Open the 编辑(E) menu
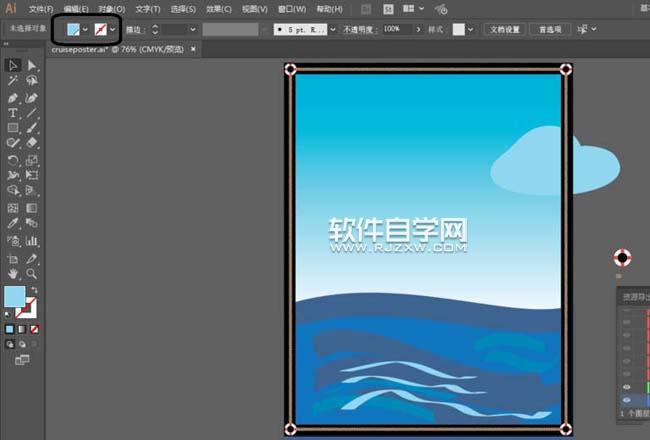 76,9
